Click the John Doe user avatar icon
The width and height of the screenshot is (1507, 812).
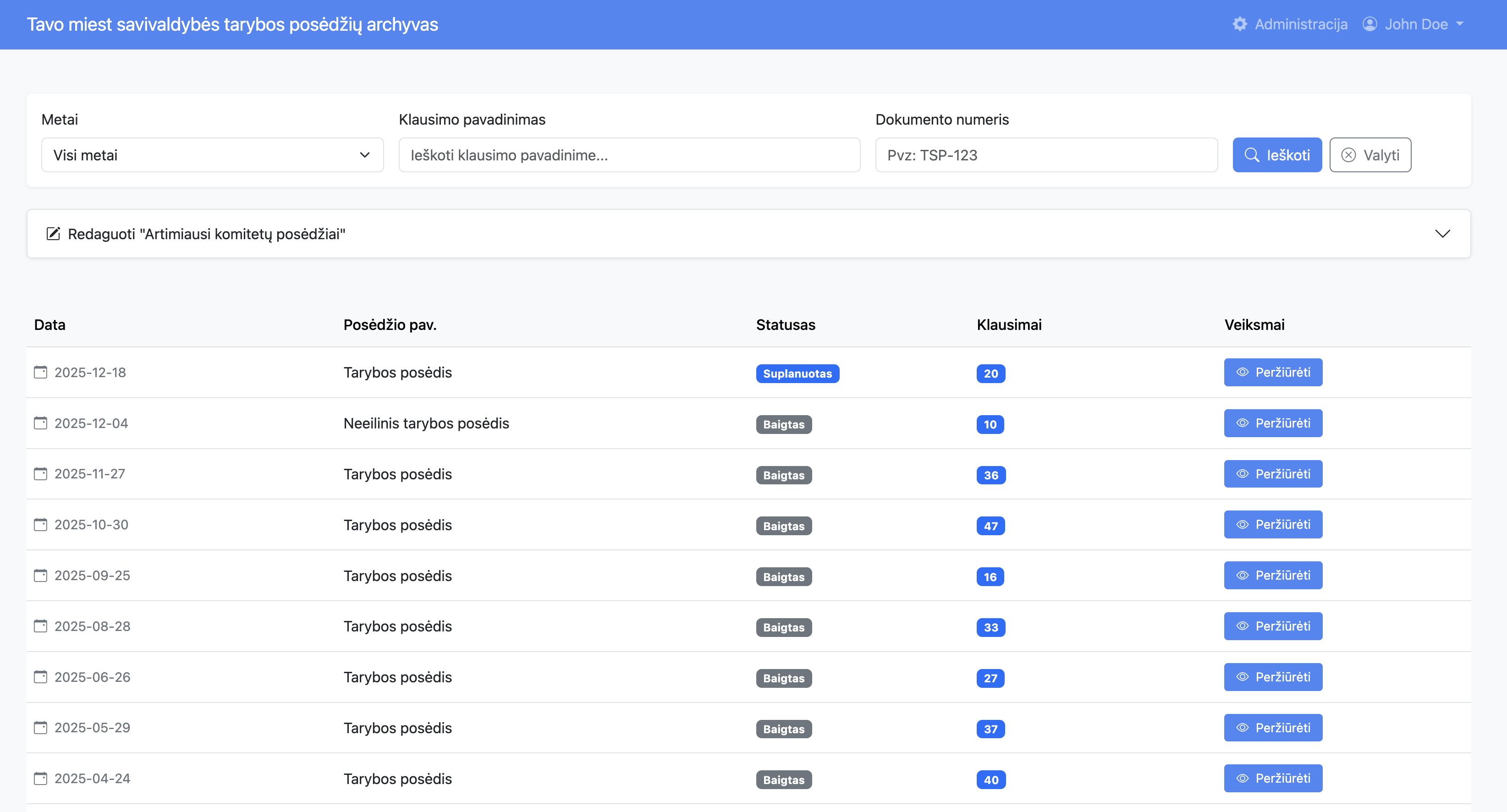pos(1369,24)
